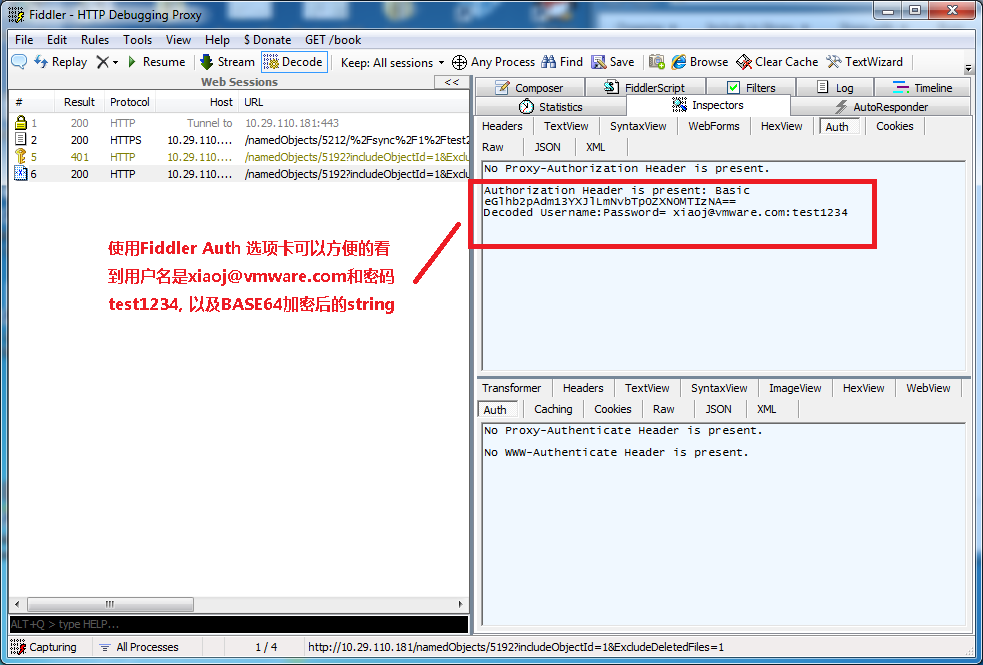Sort by the Protocol column header
983x665 pixels.
130,102
